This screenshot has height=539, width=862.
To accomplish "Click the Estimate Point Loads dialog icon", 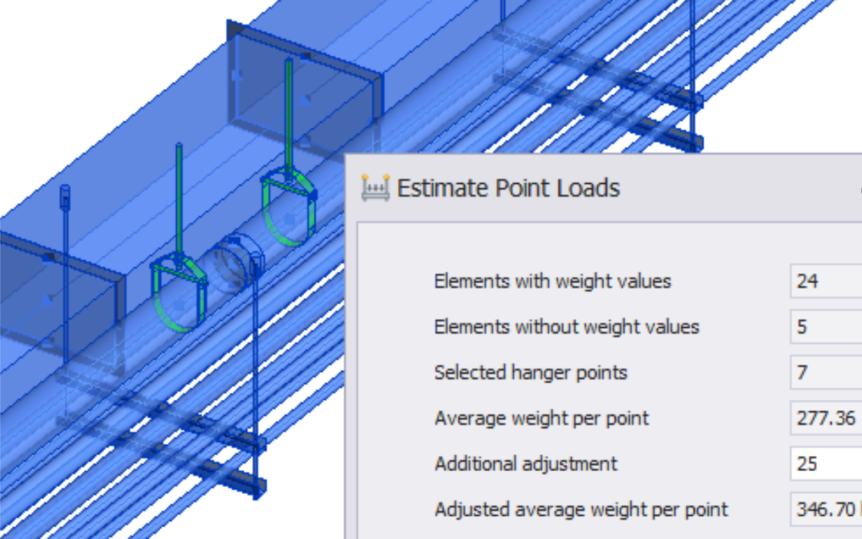I will (374, 187).
